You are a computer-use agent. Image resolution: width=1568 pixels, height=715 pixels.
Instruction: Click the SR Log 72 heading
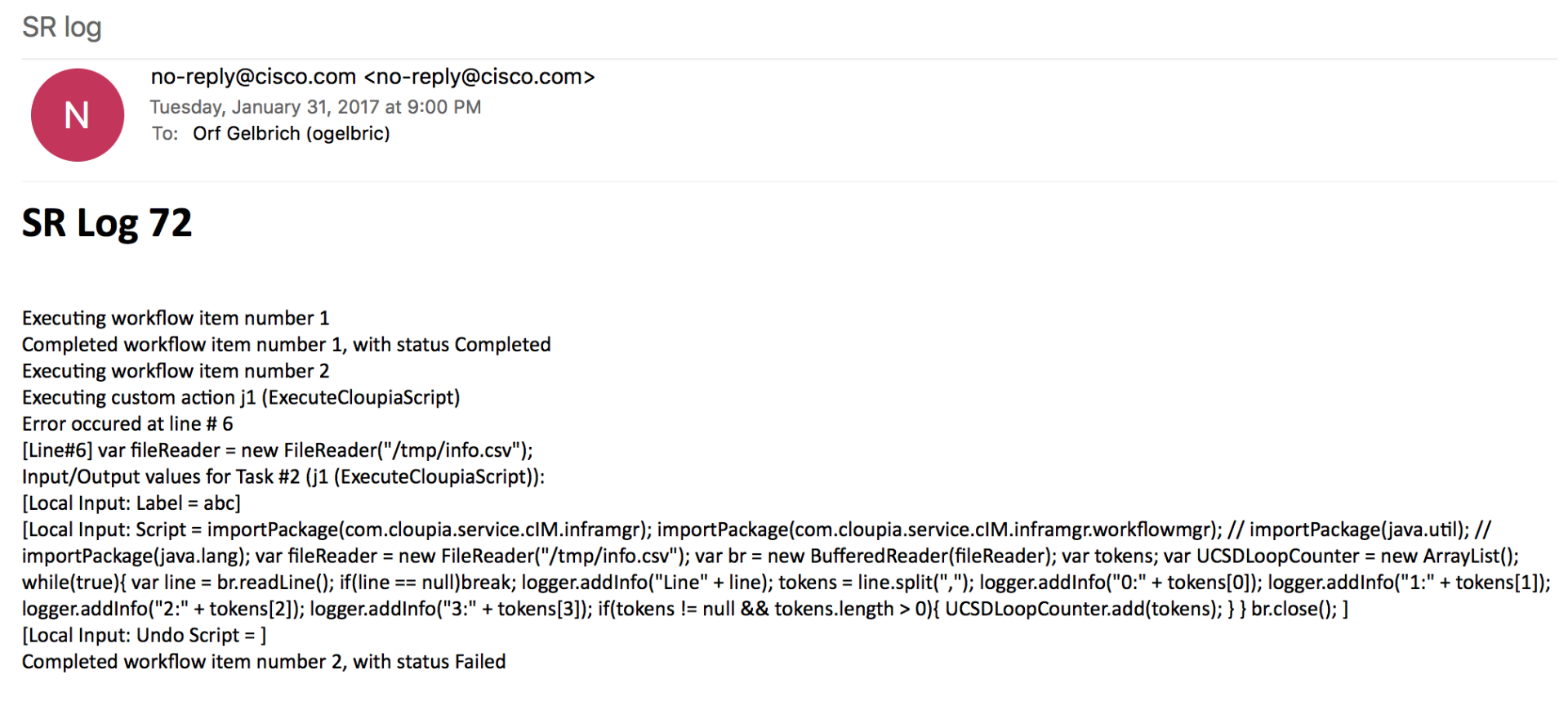coord(107,223)
